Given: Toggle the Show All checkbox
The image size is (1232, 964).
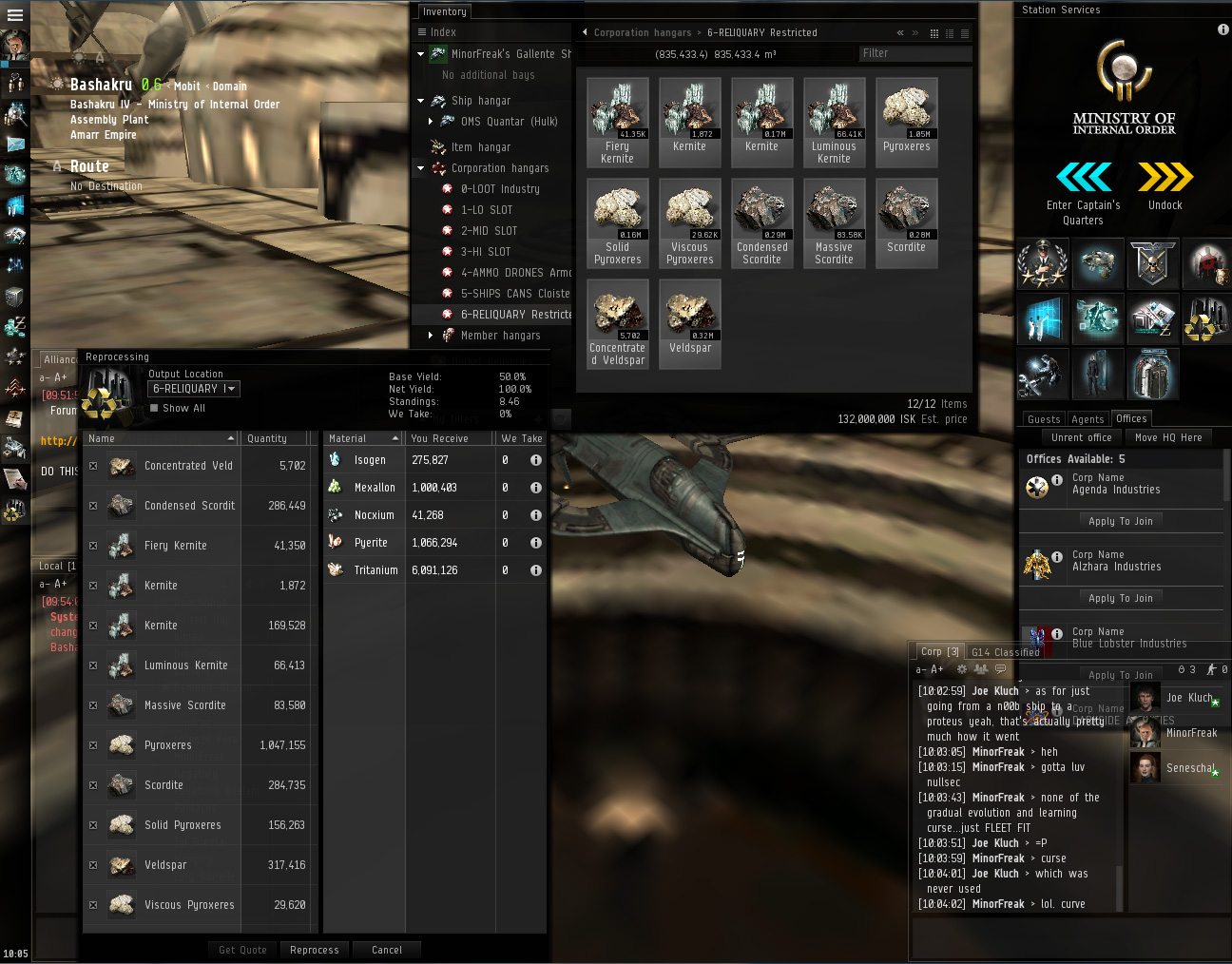Looking at the screenshot, I should click(x=154, y=409).
